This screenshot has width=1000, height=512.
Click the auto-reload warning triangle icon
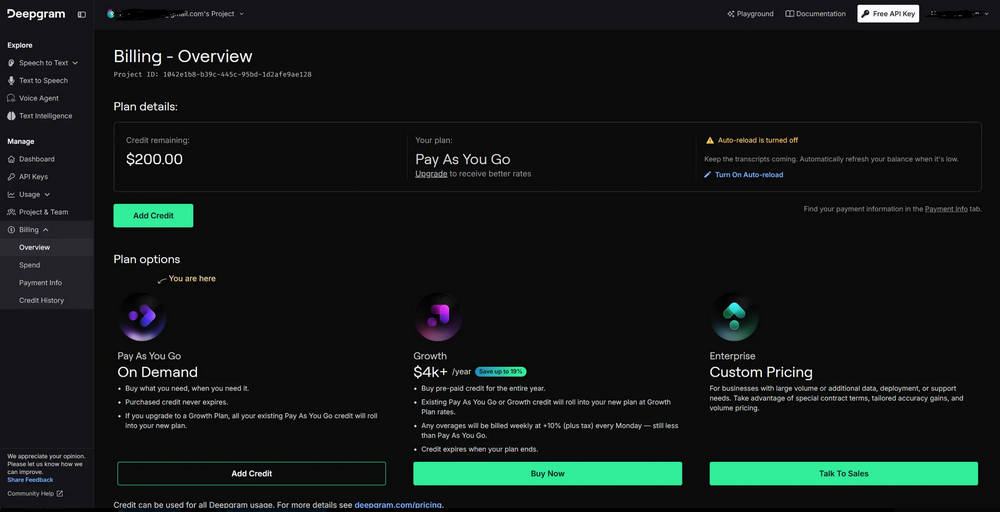709,140
